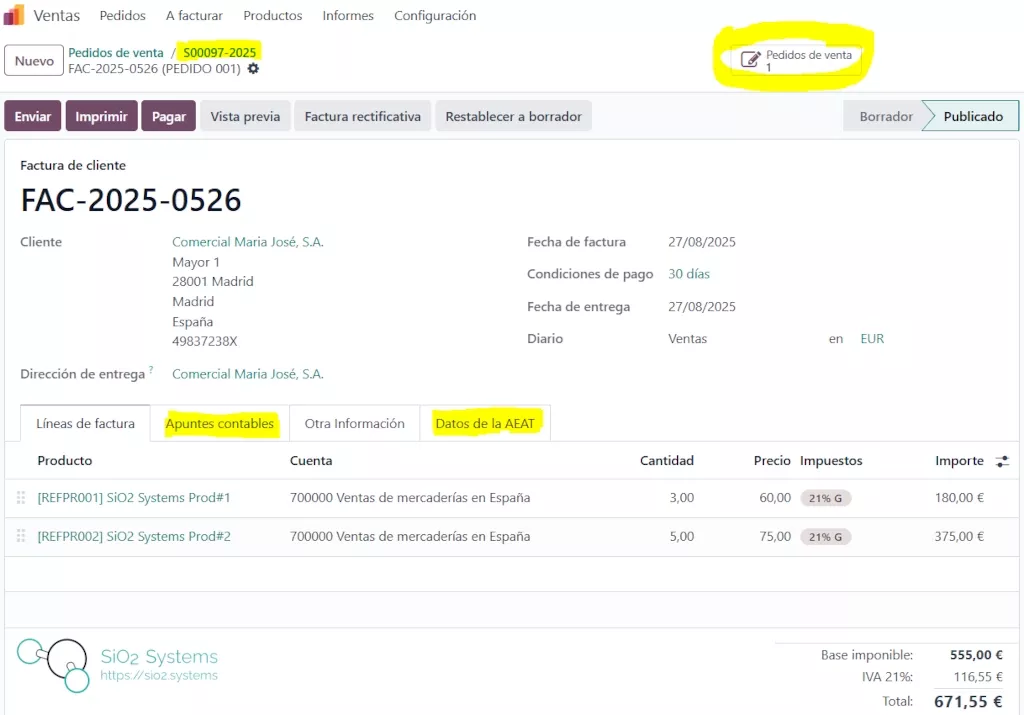Select the Borrador status stage
This screenshot has height=715, width=1024.
point(885,117)
